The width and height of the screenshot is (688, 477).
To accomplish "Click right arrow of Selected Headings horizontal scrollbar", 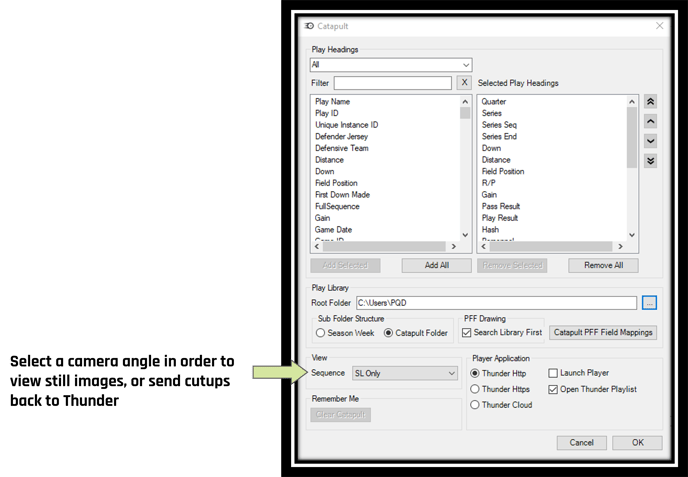I will click(620, 247).
